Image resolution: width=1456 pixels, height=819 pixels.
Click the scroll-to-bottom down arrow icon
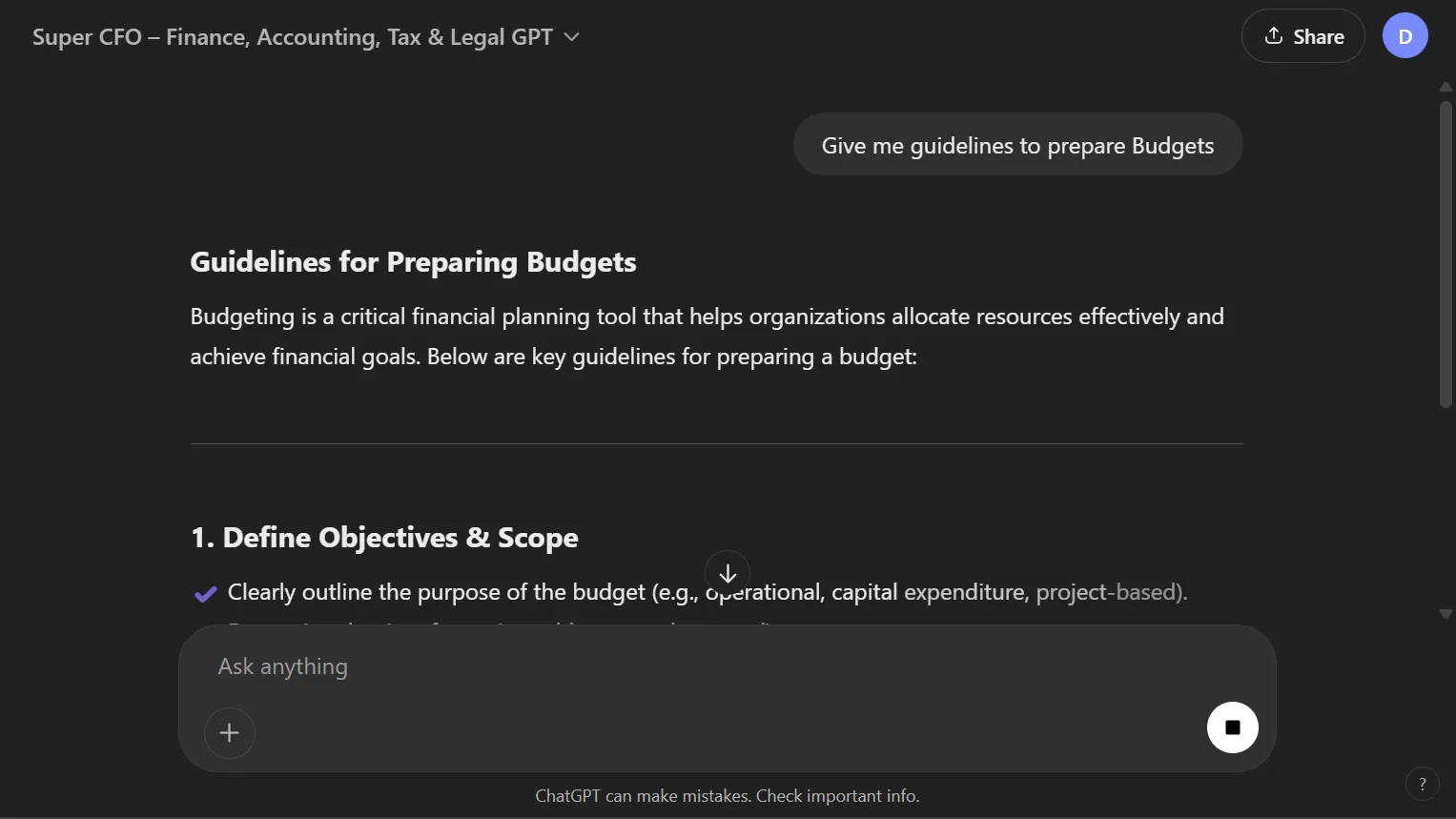[x=728, y=573]
